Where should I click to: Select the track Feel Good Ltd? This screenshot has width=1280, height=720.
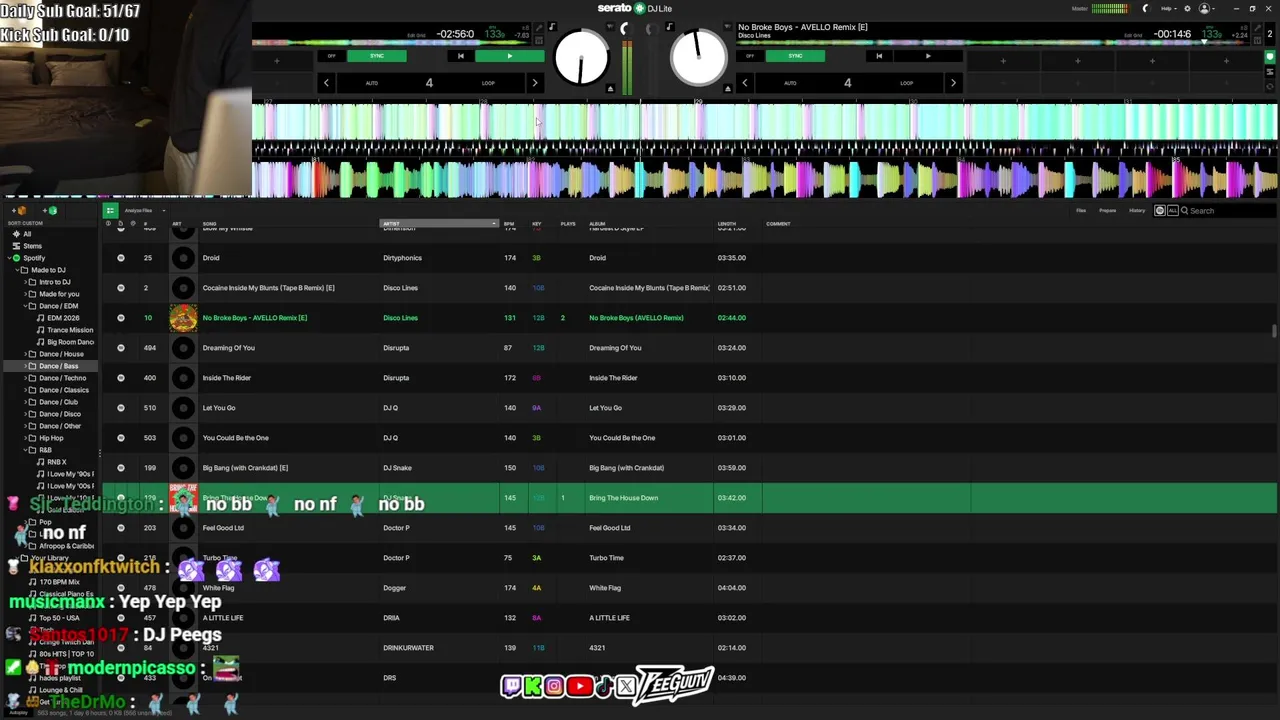coord(223,528)
